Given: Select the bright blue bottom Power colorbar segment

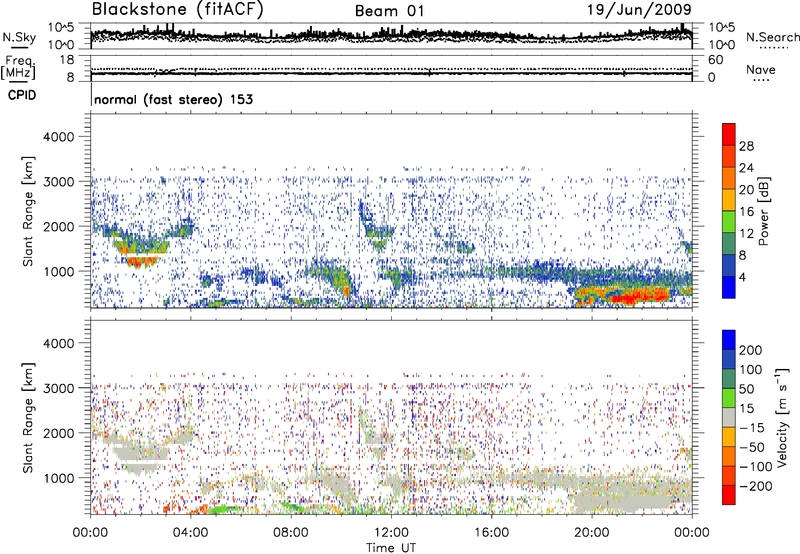Looking at the screenshot, I should point(729,287).
